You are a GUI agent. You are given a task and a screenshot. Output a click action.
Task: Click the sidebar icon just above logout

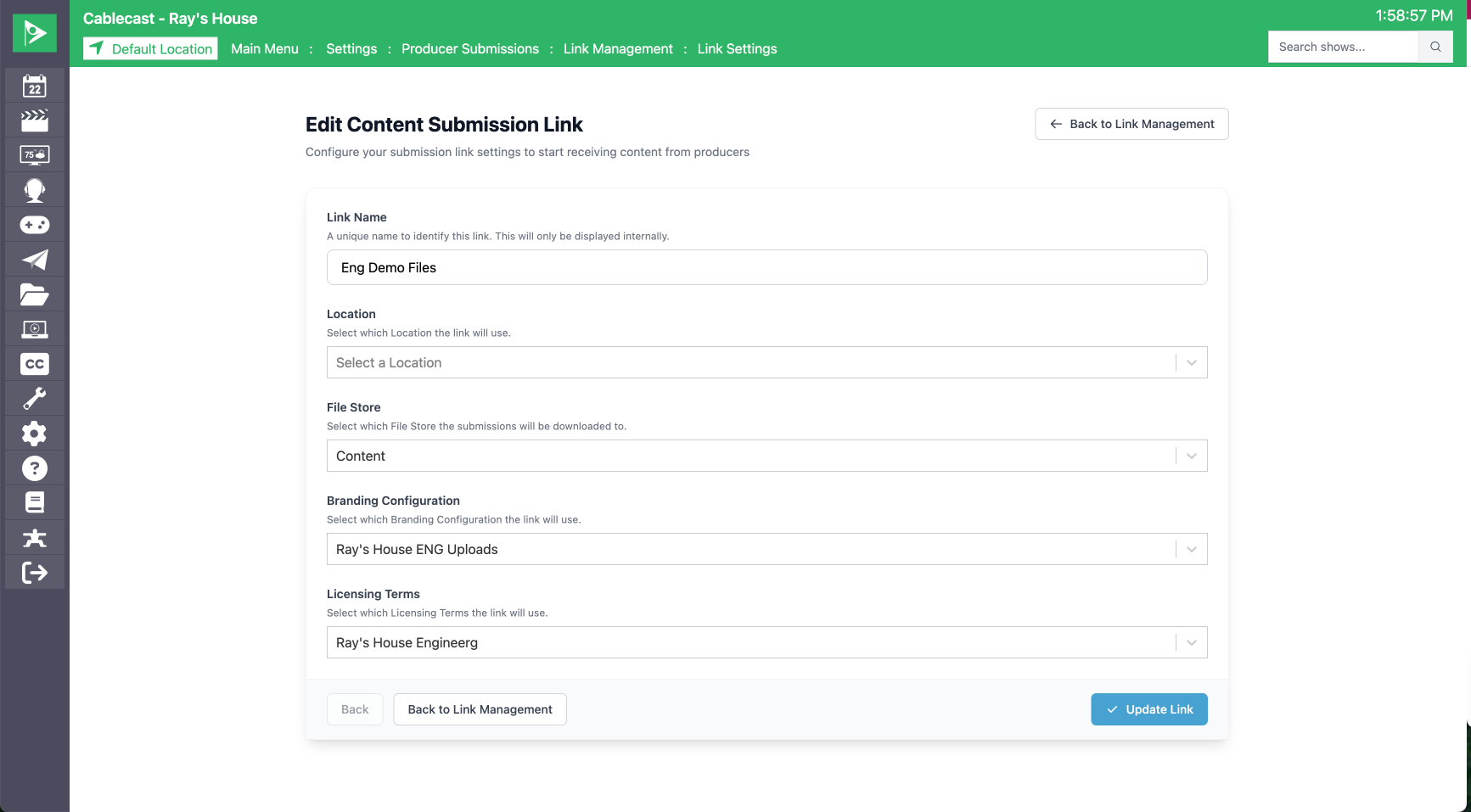click(x=35, y=538)
